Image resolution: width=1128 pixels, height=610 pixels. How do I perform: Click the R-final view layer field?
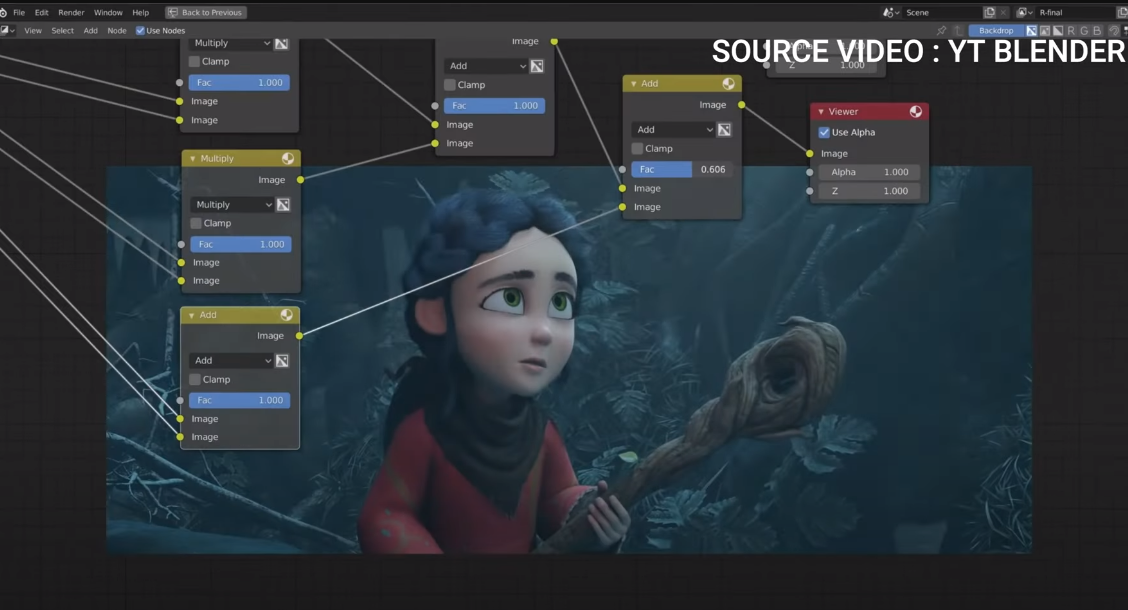pyautogui.click(x=1076, y=12)
